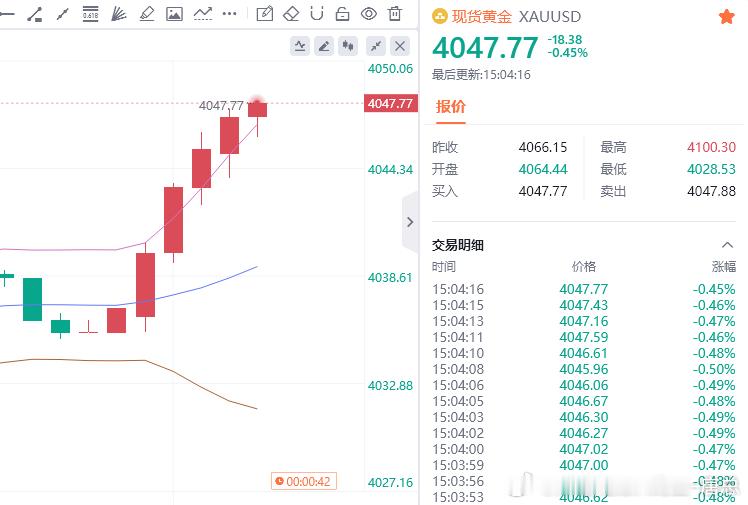
Task: Click the 时间 column header
Action: click(444, 267)
